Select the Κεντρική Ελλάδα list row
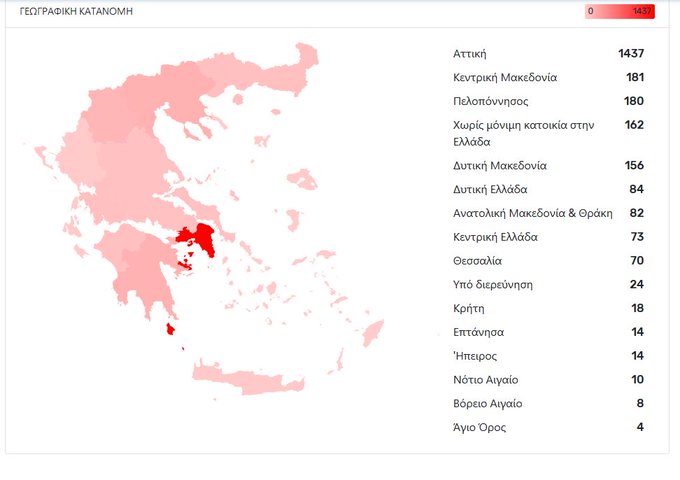This screenshot has height=480, width=680. coord(548,237)
